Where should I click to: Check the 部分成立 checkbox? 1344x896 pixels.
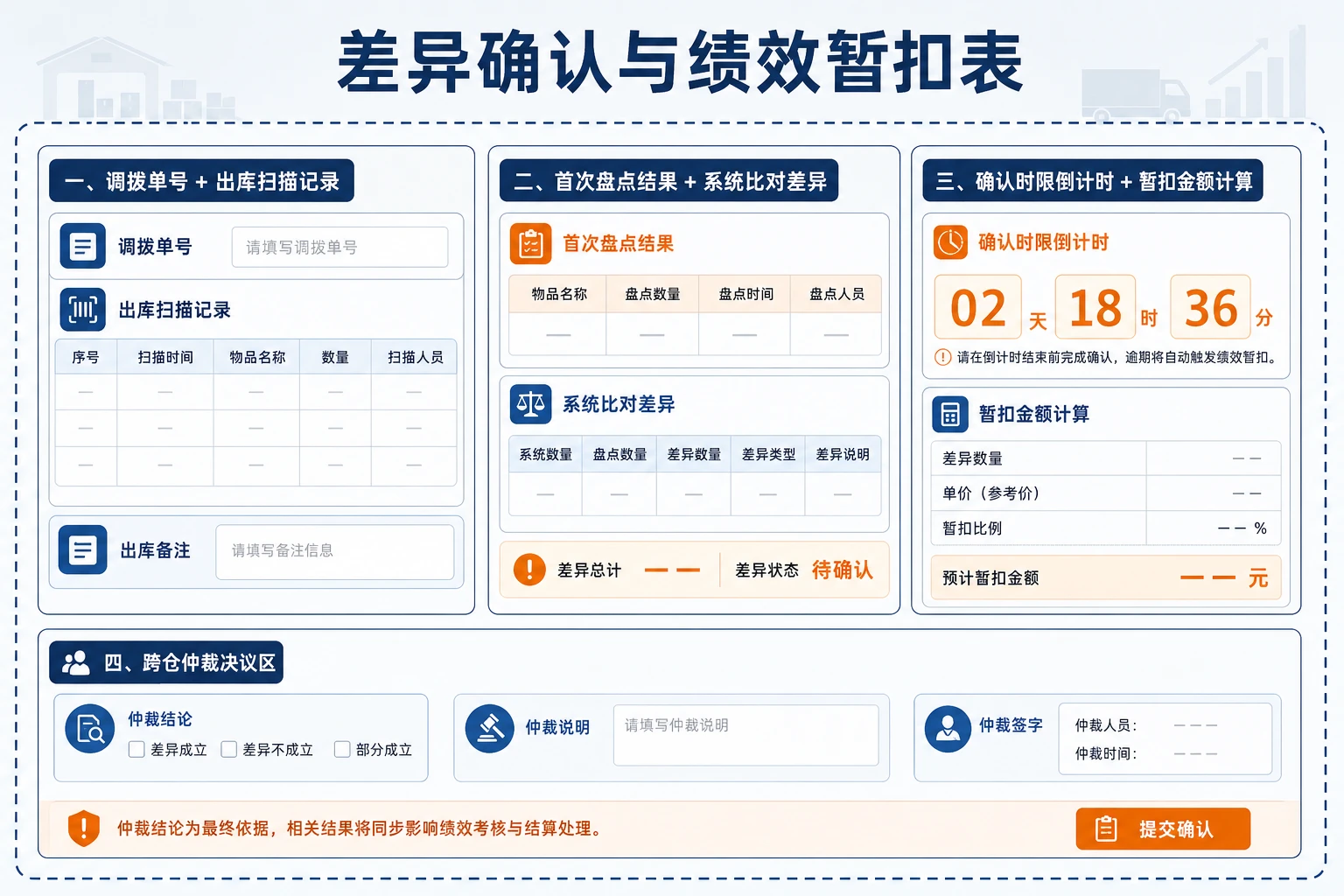click(342, 749)
